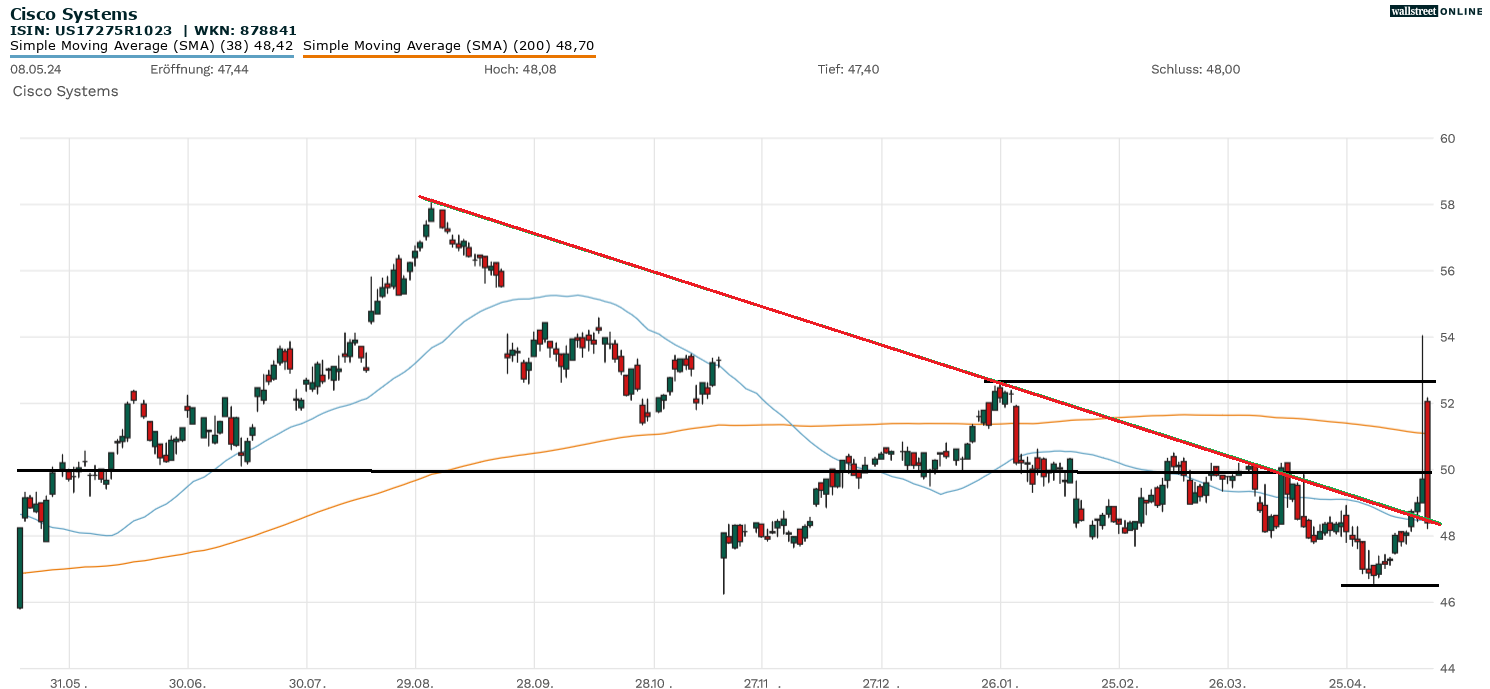1490x689 pixels.
Task: Click the orange line under the SMA (200) legend
Action: [x=448, y=57]
